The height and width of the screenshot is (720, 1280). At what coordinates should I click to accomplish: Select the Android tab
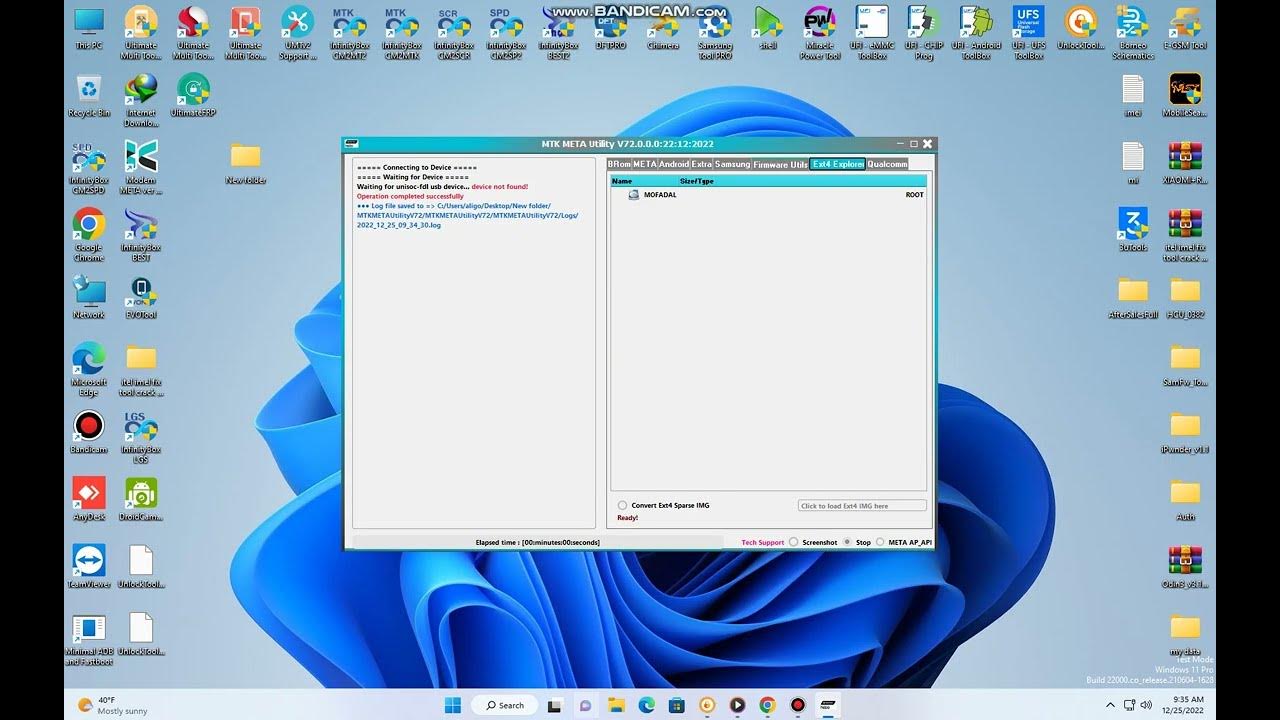pos(674,164)
